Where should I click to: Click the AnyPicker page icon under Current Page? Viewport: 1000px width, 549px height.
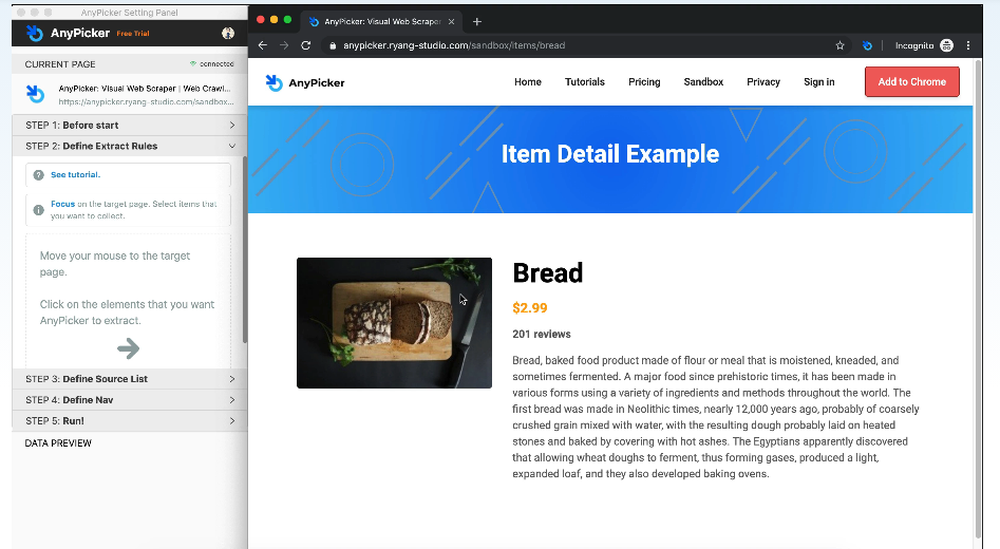(35, 94)
